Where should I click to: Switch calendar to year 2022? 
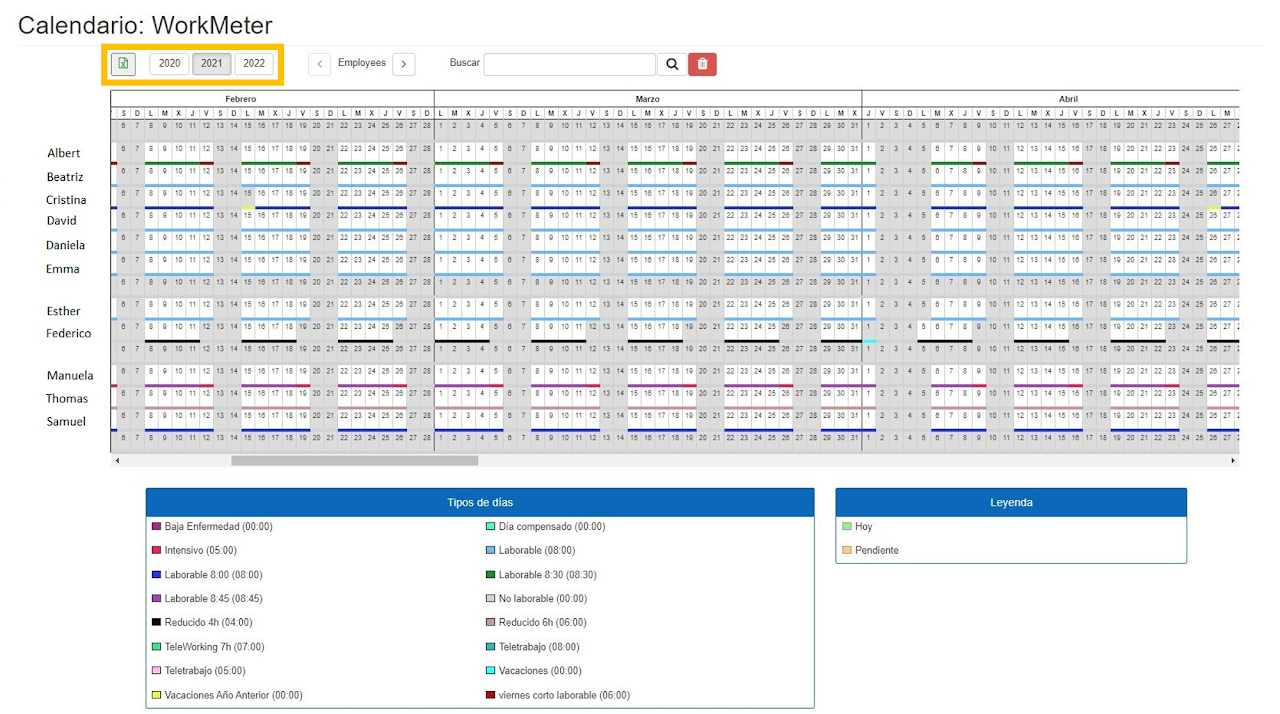coord(254,64)
